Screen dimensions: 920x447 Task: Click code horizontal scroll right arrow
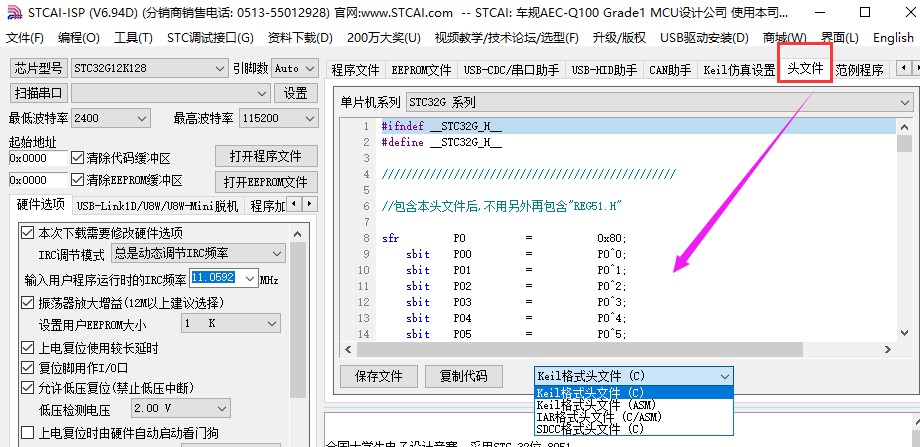click(x=888, y=349)
